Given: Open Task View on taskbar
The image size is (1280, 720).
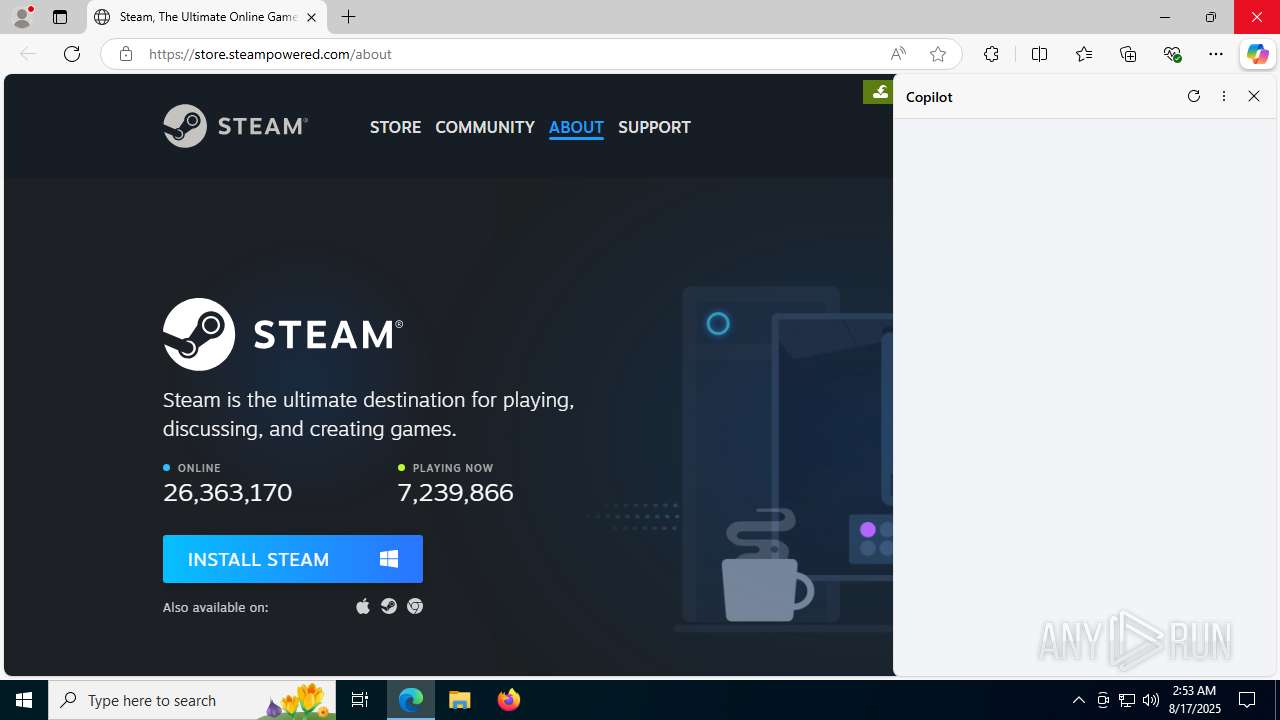Looking at the screenshot, I should (x=360, y=700).
